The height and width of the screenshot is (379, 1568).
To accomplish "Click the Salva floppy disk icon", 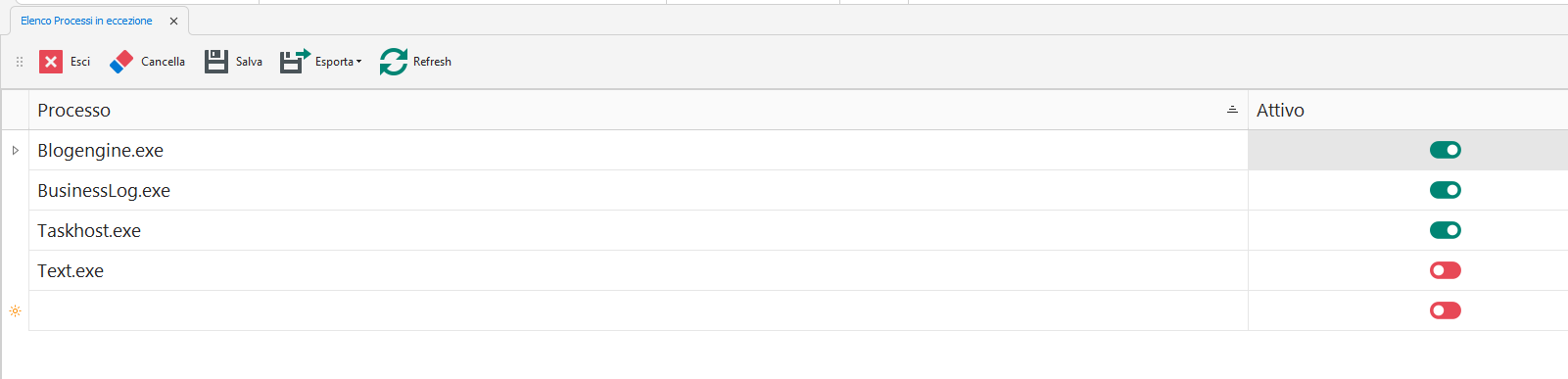I will 216,62.
